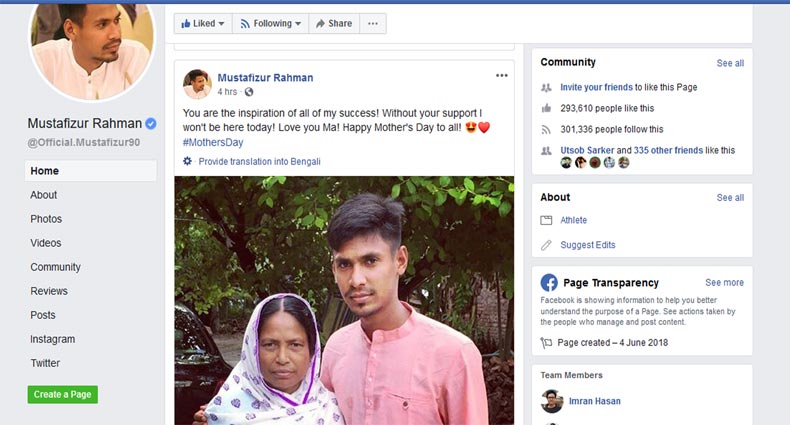The image size is (790, 425).
Task: Open the Following dropdown
Action: coord(271,23)
